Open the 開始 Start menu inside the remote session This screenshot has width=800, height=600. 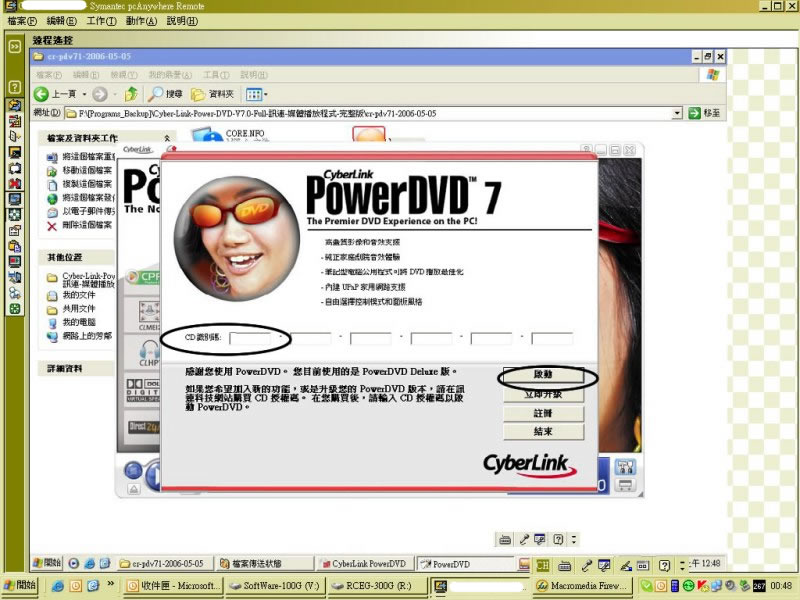coord(47,563)
